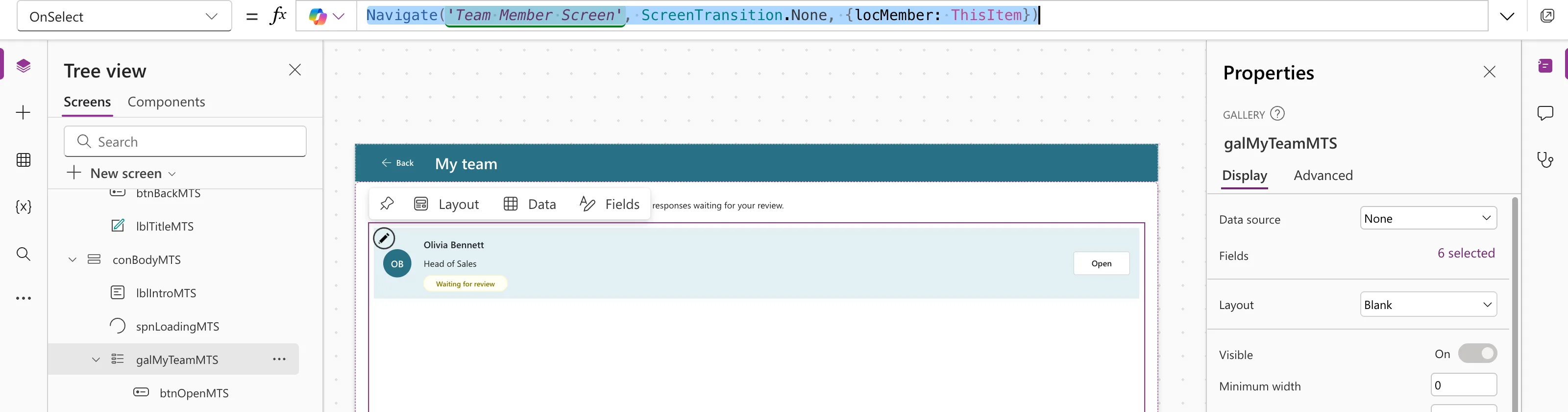Image resolution: width=1568 pixels, height=412 pixels.
Task: Open the GALLERY help question icon
Action: pyautogui.click(x=1277, y=113)
